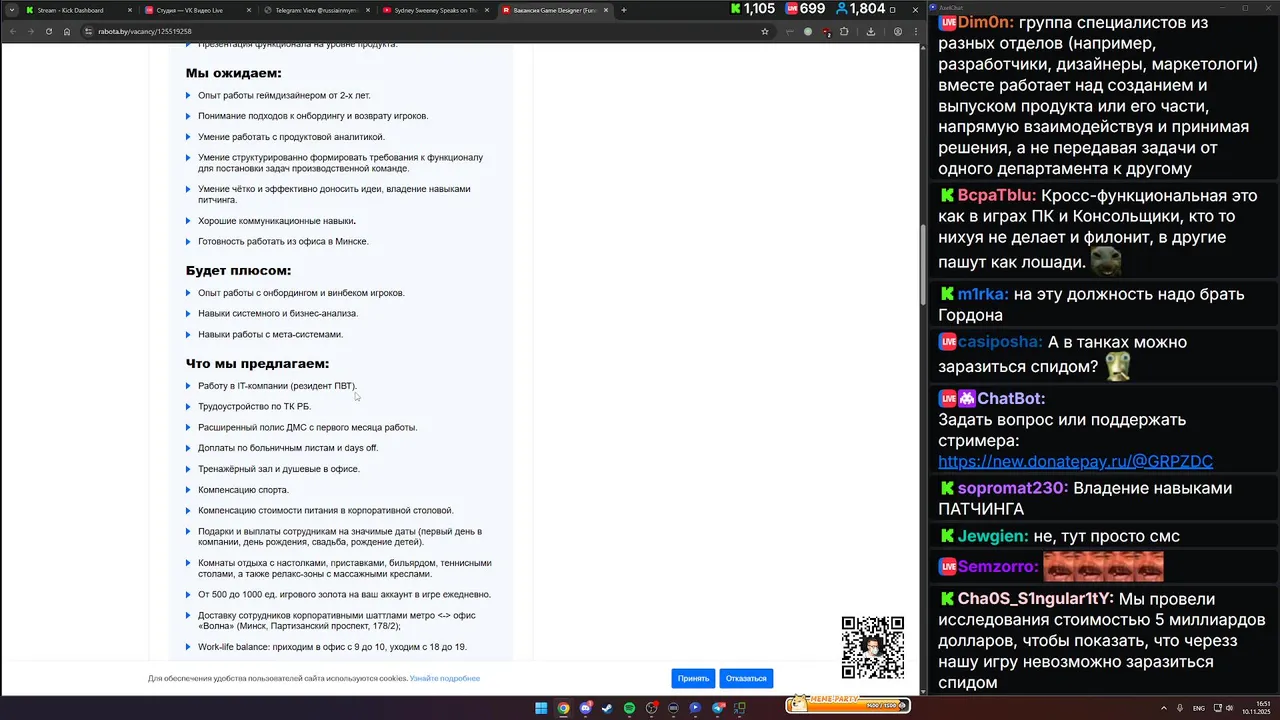The width and height of the screenshot is (1280, 720).
Task: Open the browser downloads icon
Action: click(x=871, y=31)
